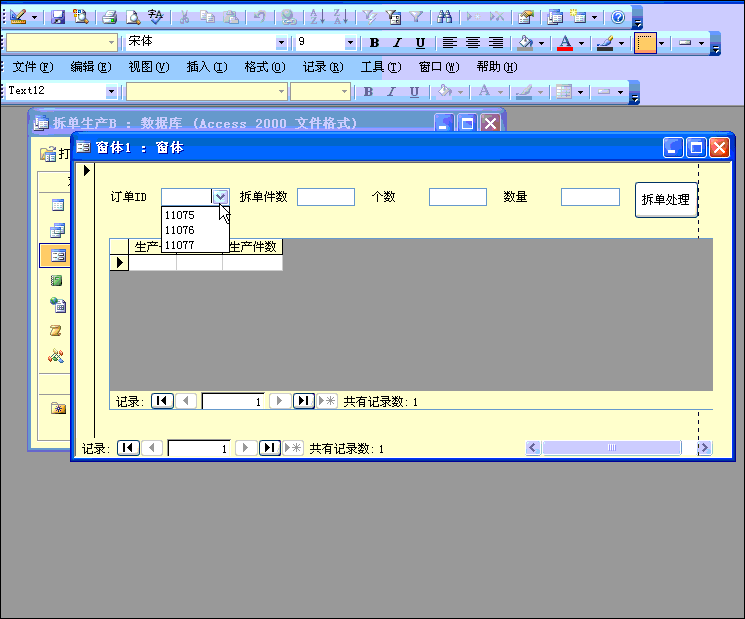Open the 视图(V) menu
This screenshot has width=745, height=619.
click(x=148, y=67)
